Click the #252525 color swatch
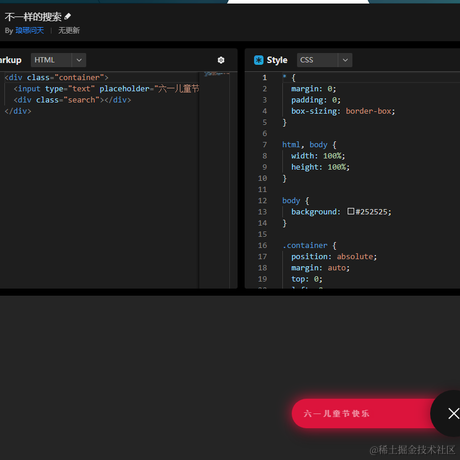 click(350, 211)
